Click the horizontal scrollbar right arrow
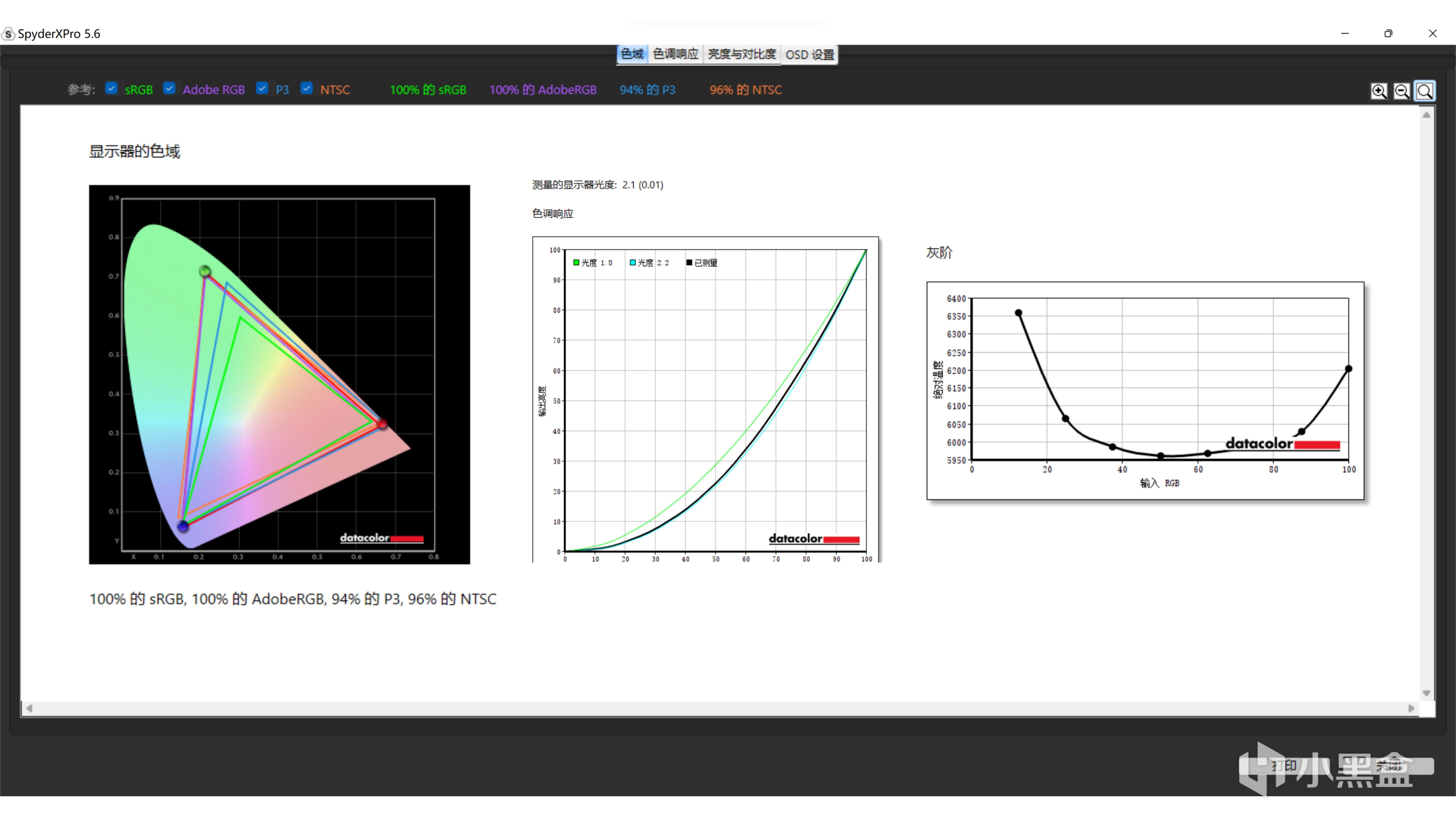 point(1411,708)
